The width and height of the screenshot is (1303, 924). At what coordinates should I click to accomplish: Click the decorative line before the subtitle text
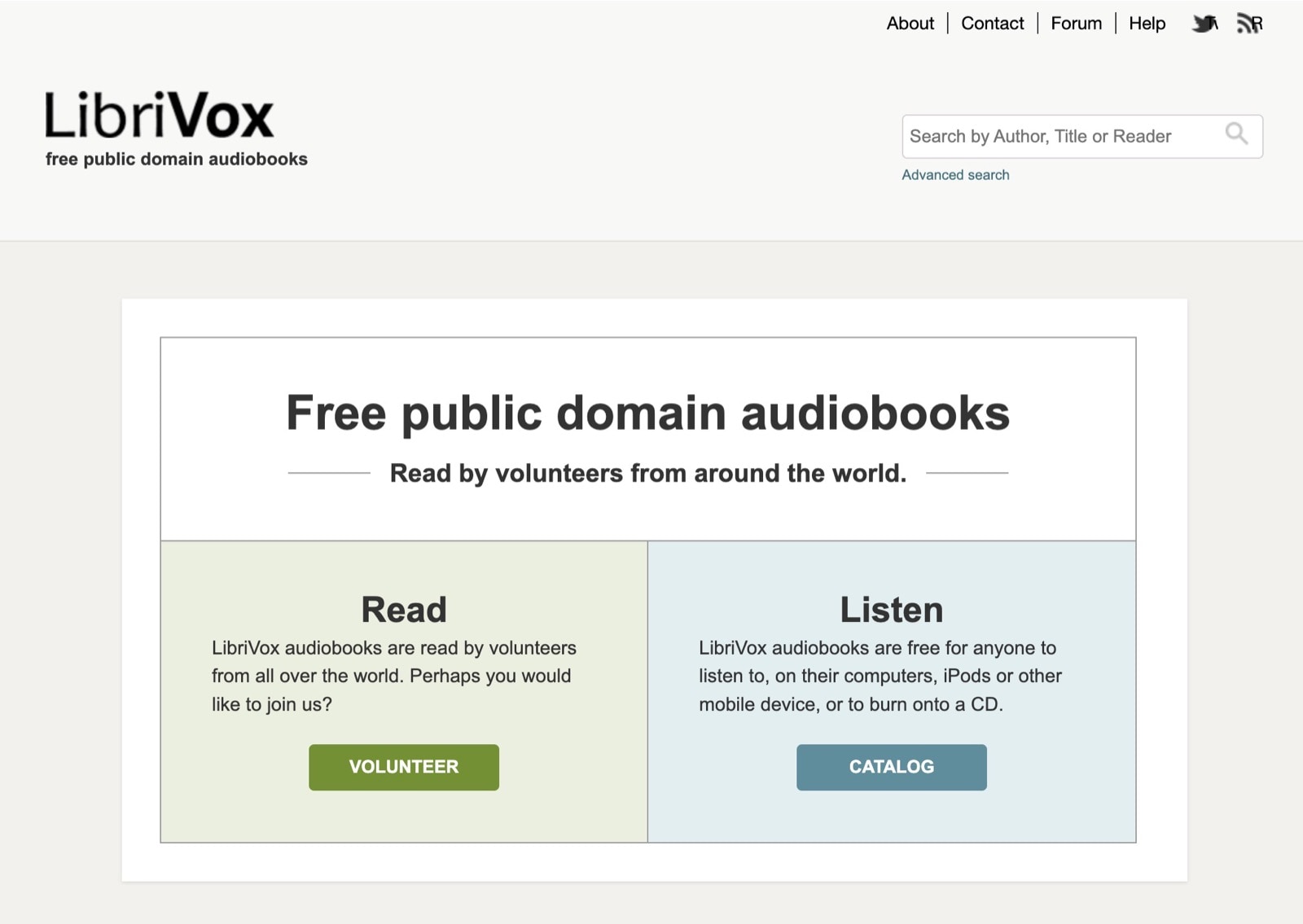pos(329,472)
